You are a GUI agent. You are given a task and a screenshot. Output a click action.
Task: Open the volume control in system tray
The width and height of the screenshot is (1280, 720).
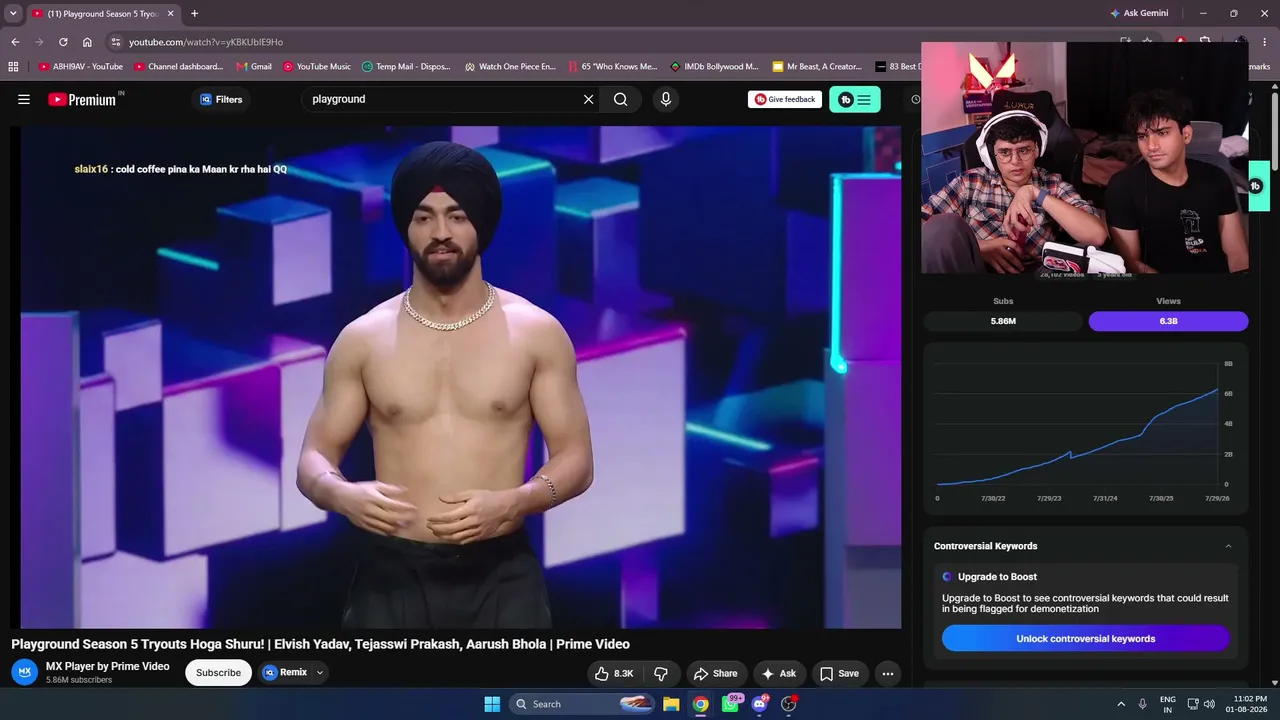point(1209,704)
